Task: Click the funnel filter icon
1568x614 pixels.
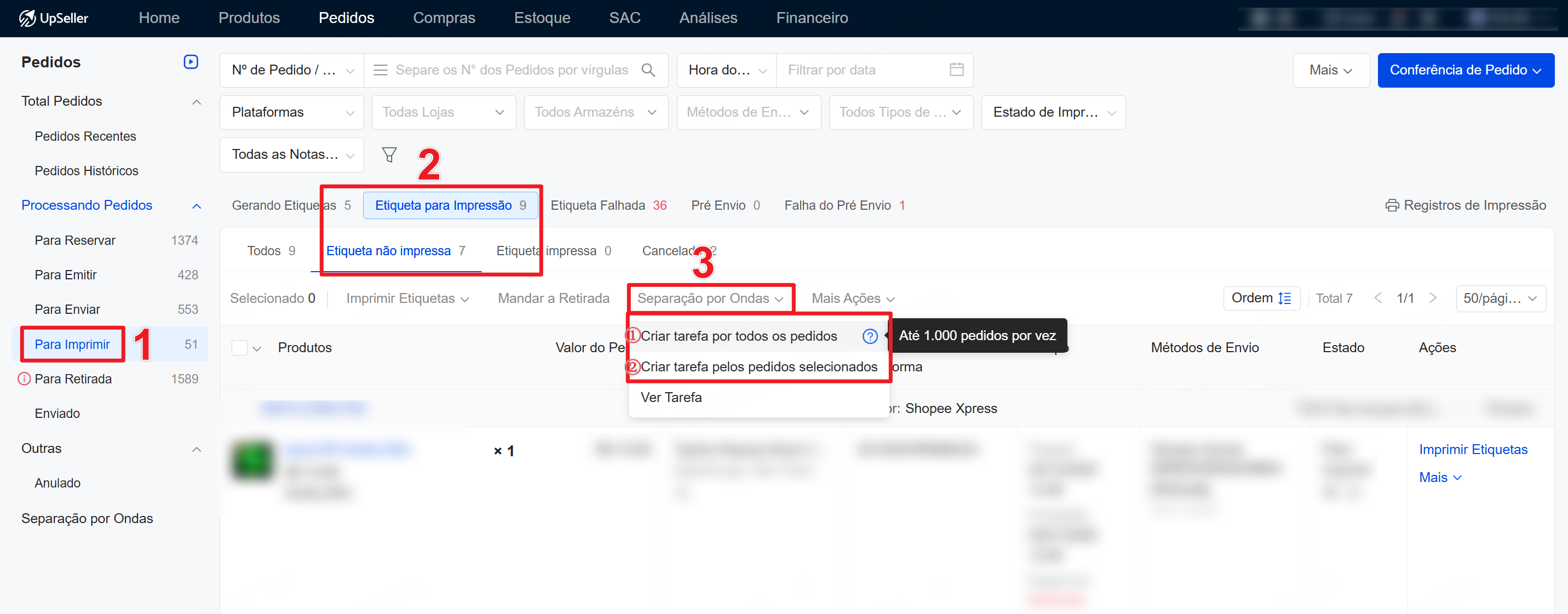Action: [389, 154]
